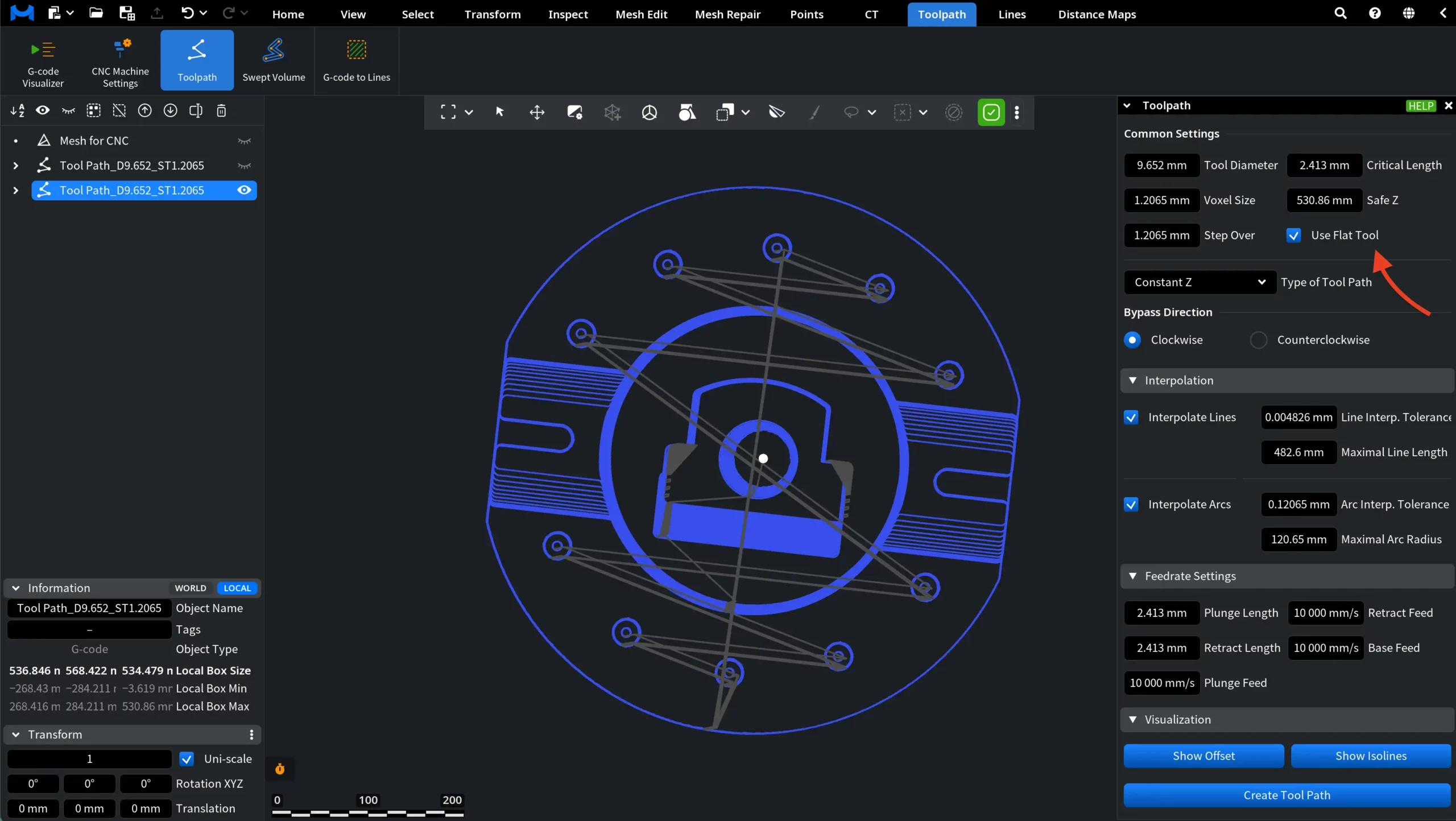
Task: Hide the selected Tool Path object
Action: coord(244,190)
